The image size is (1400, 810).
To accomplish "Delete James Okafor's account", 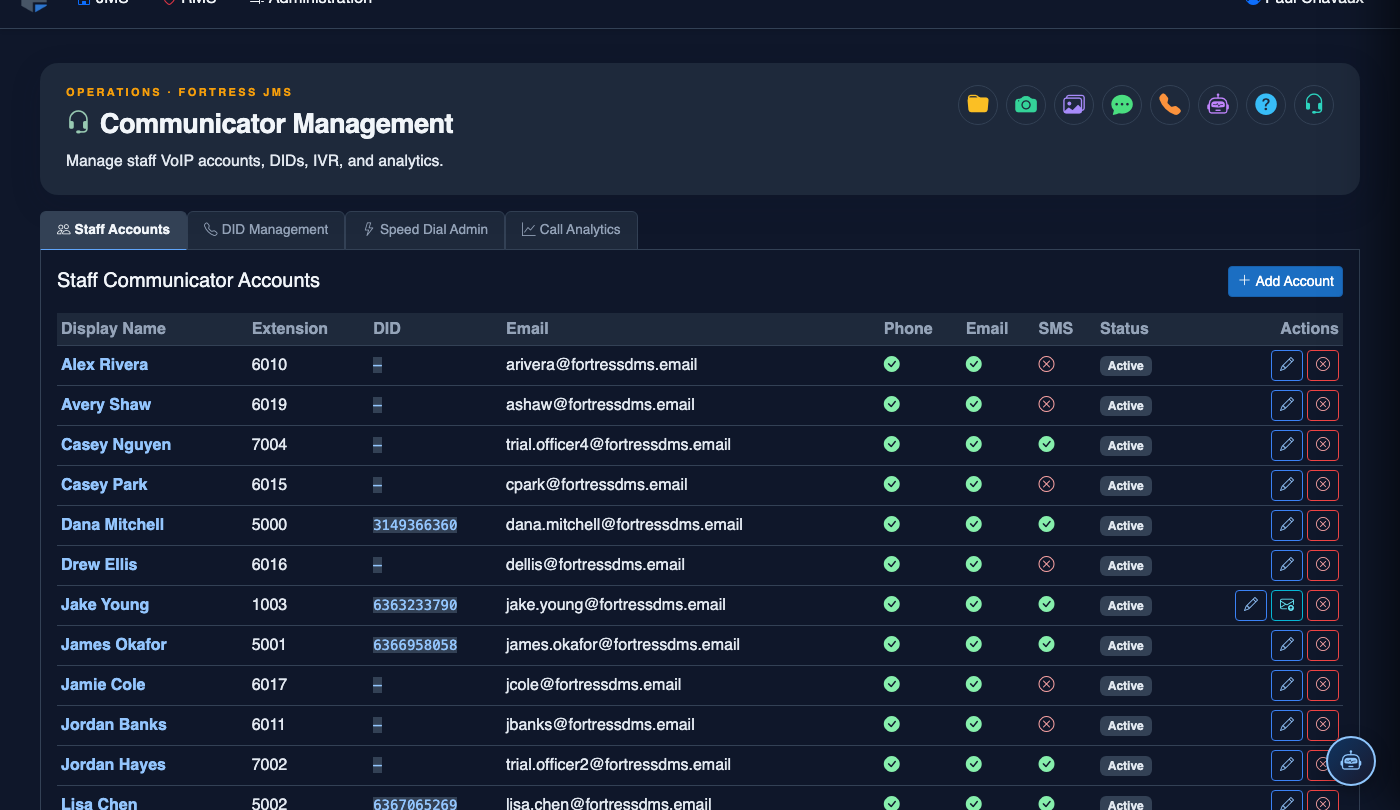I will click(1323, 645).
